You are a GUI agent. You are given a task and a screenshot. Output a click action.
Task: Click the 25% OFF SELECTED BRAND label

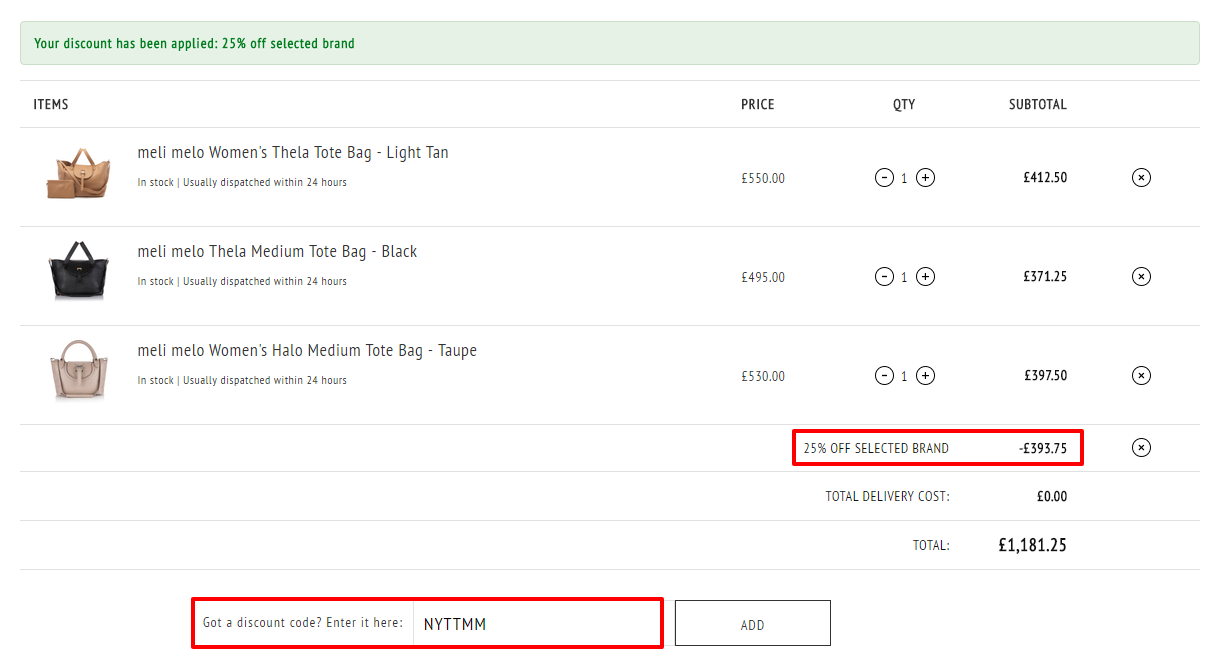tap(876, 449)
